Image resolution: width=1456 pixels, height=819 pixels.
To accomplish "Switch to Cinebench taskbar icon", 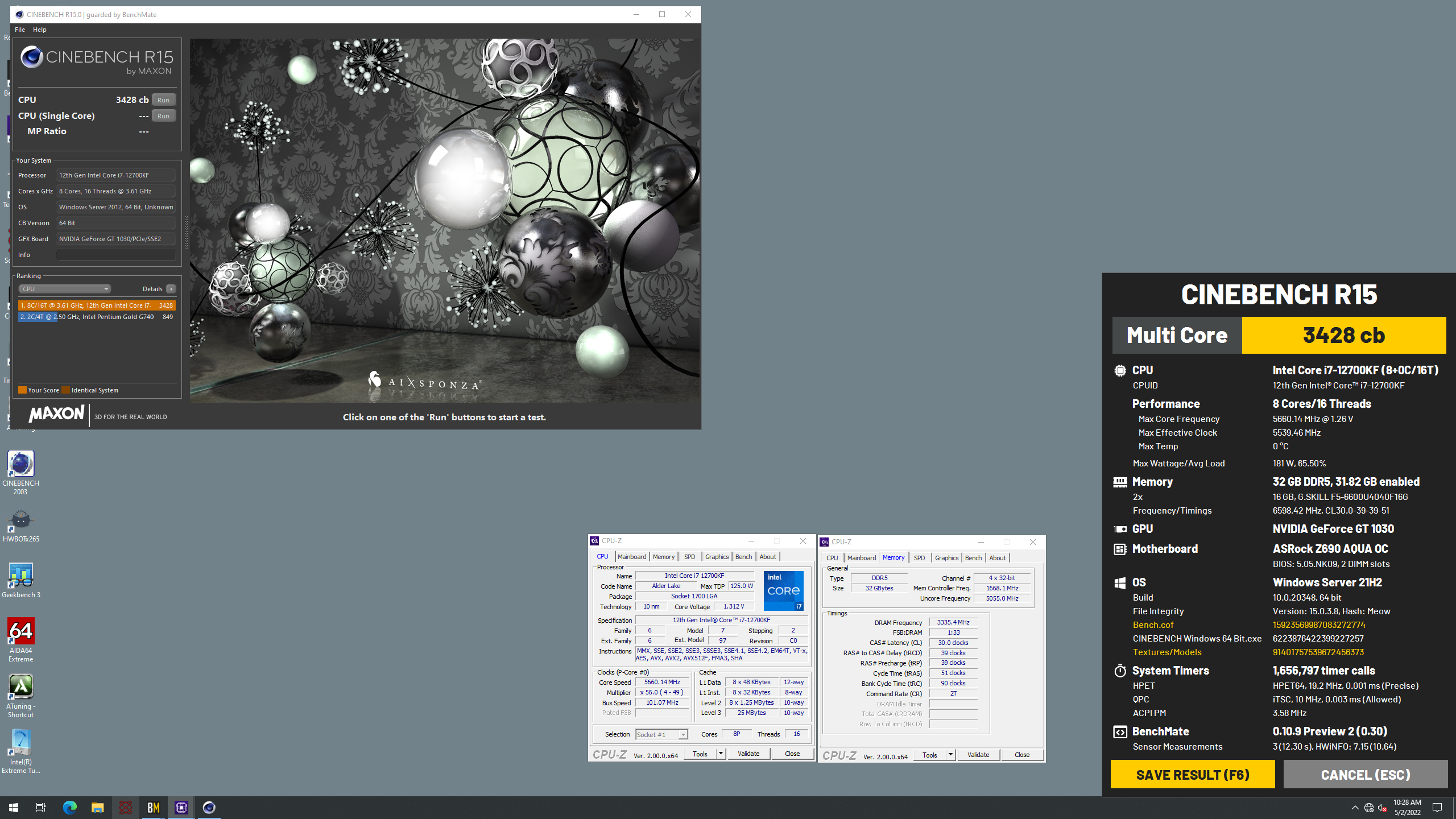I will (x=209, y=807).
